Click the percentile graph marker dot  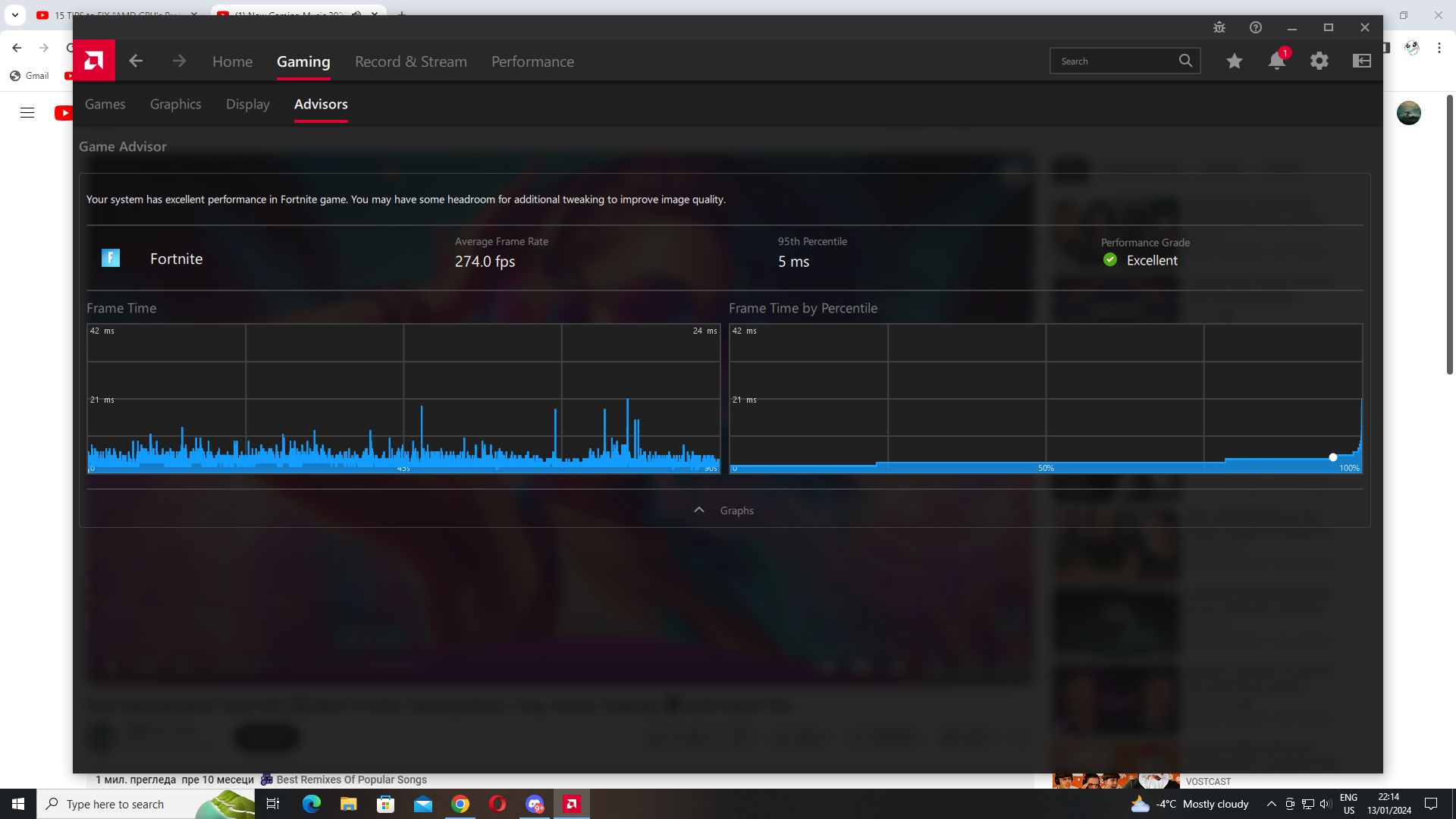pos(1333,457)
